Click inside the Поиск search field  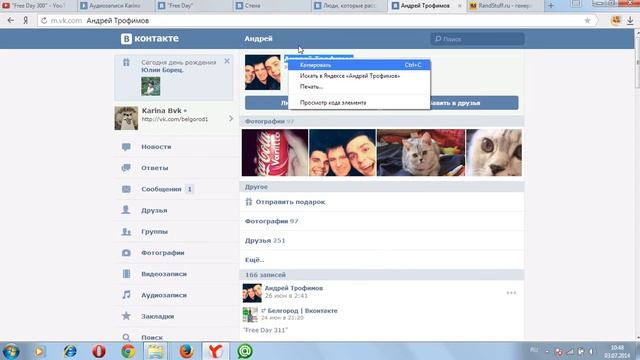pos(477,39)
